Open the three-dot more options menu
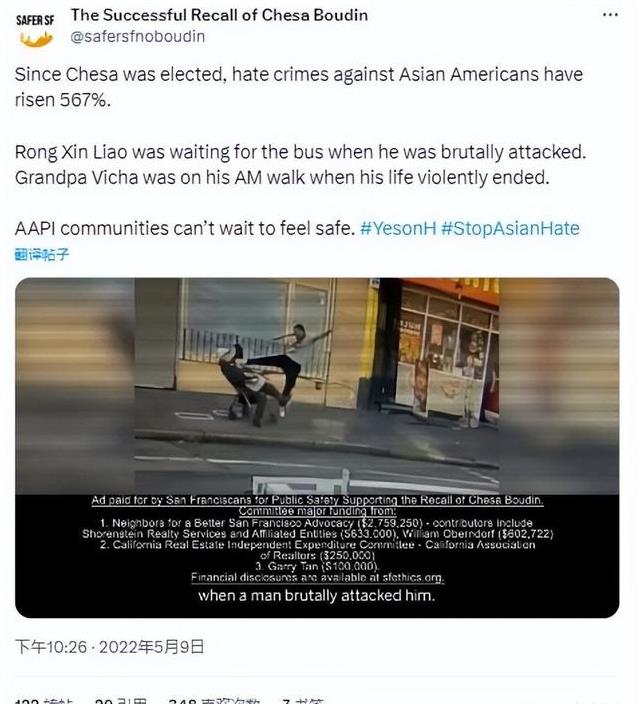 [610, 15]
